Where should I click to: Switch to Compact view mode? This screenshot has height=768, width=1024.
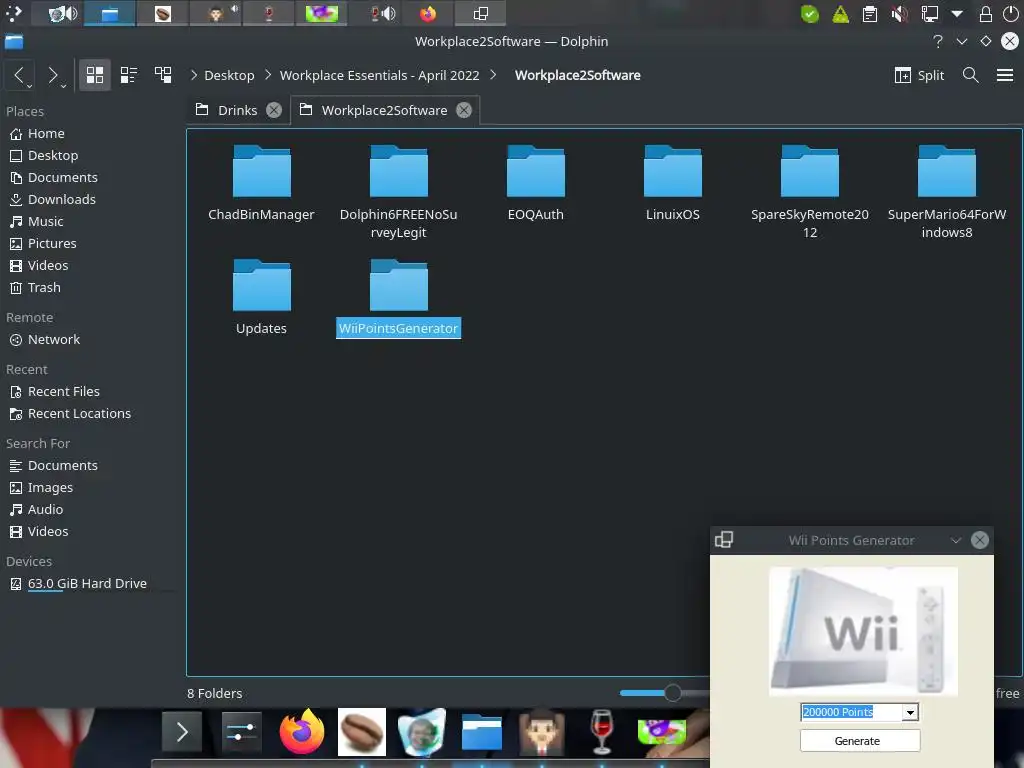[129, 75]
